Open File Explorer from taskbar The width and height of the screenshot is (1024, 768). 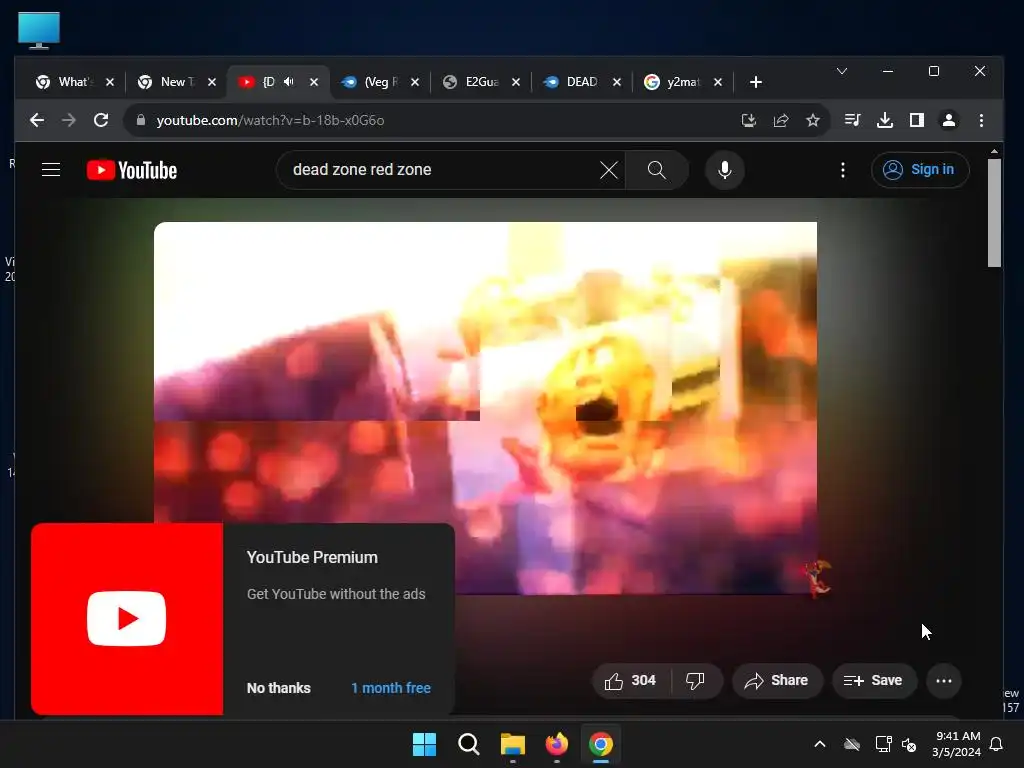point(513,744)
